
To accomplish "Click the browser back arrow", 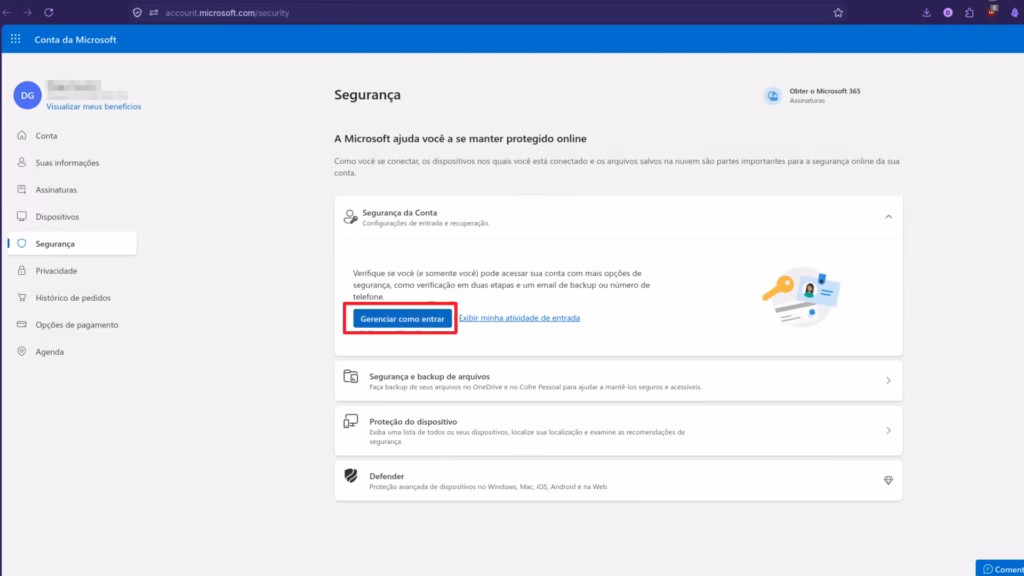I will pyautogui.click(x=7, y=12).
